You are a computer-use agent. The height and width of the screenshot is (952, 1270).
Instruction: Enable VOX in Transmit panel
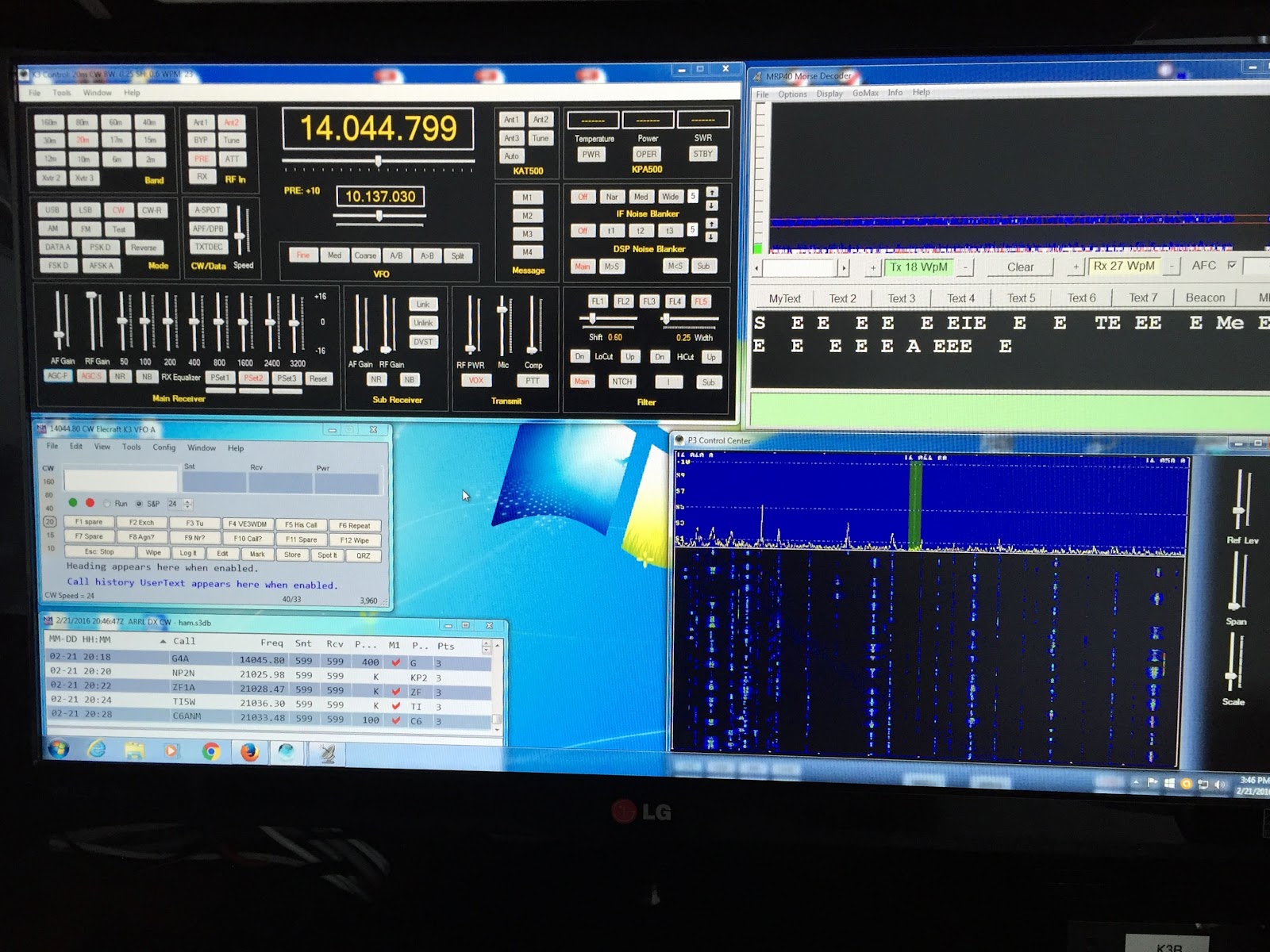coord(476,380)
